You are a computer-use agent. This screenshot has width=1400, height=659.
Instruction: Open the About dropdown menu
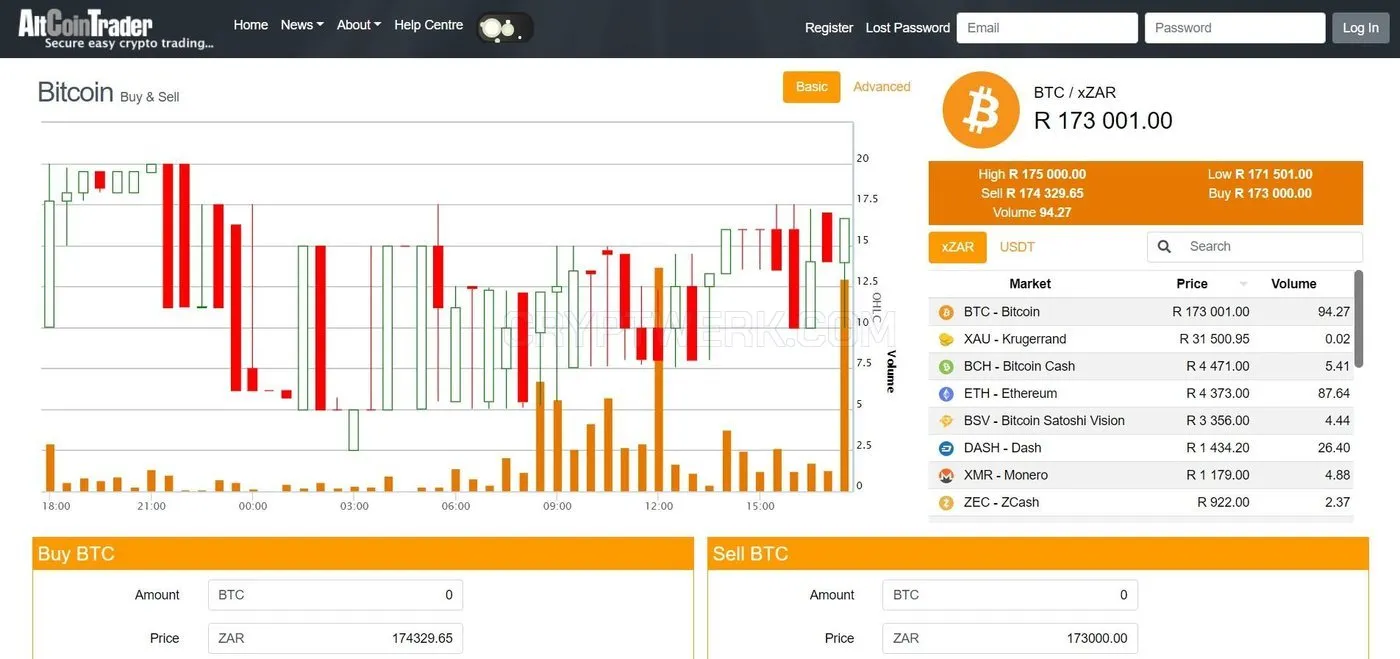pos(359,25)
